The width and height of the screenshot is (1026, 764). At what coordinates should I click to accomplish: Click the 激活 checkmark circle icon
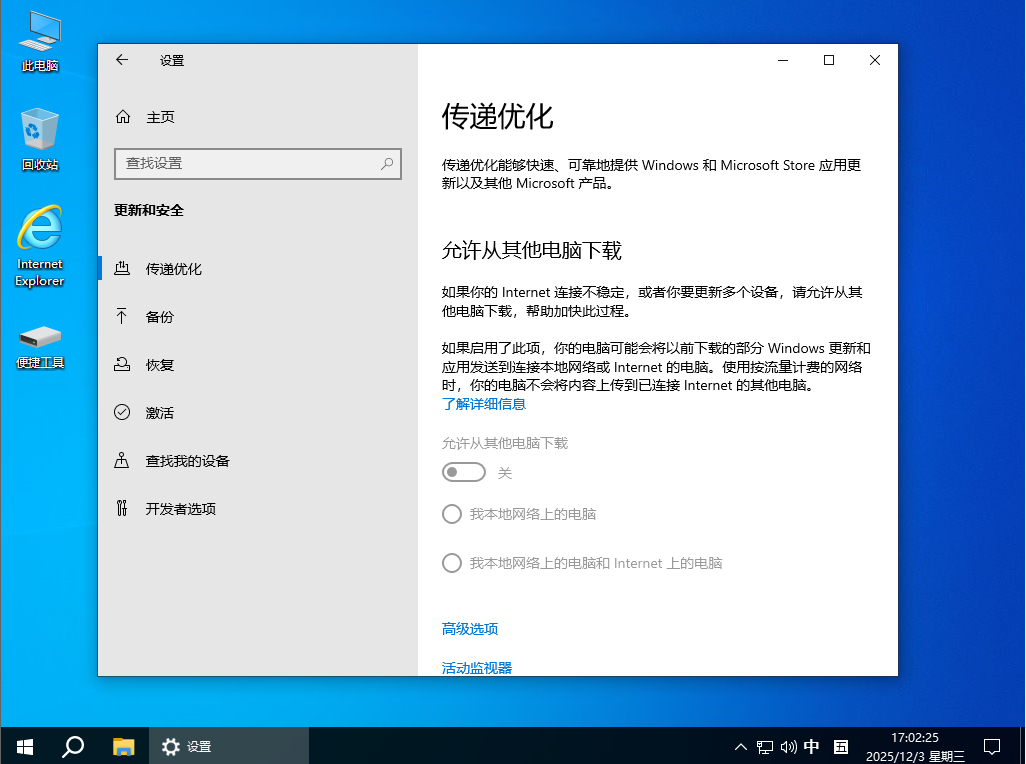[122, 412]
